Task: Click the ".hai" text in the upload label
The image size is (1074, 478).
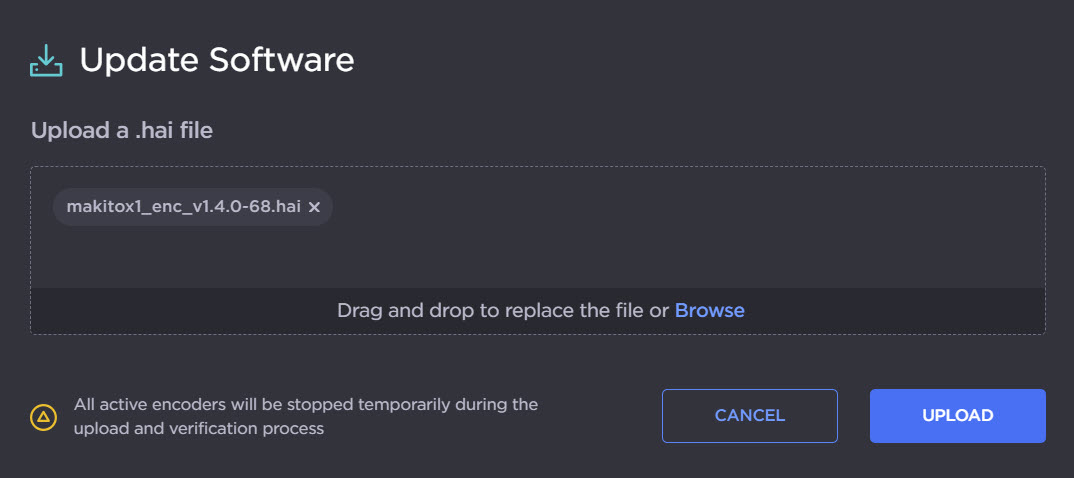Action: tap(159, 130)
